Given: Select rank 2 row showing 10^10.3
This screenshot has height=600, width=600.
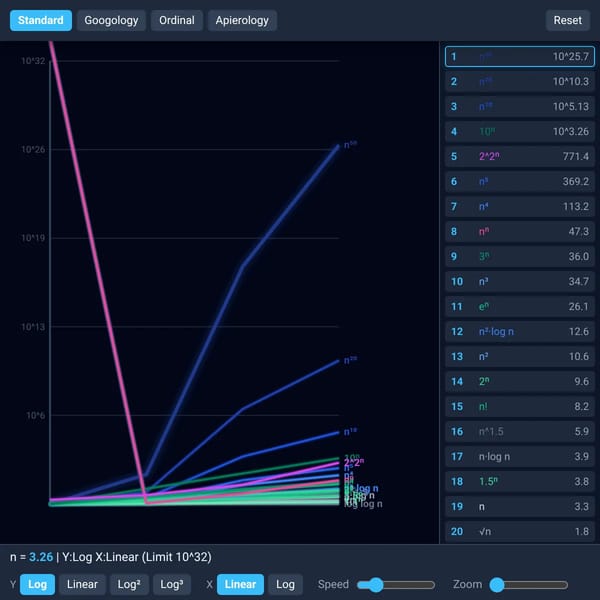Looking at the screenshot, I should pos(520,82).
